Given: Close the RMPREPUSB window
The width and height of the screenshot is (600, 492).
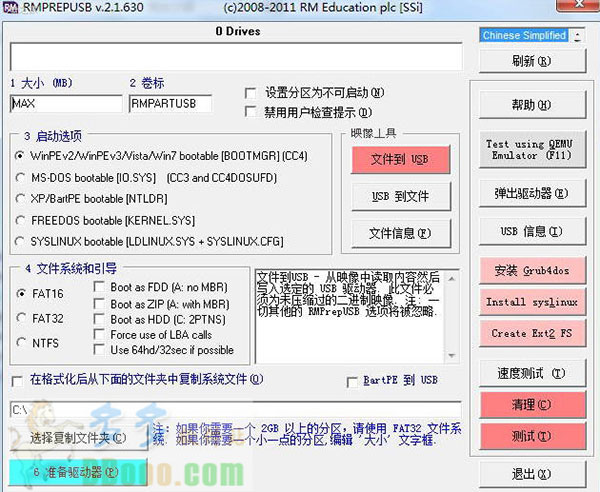Looking at the screenshot, I should (x=579, y=5).
